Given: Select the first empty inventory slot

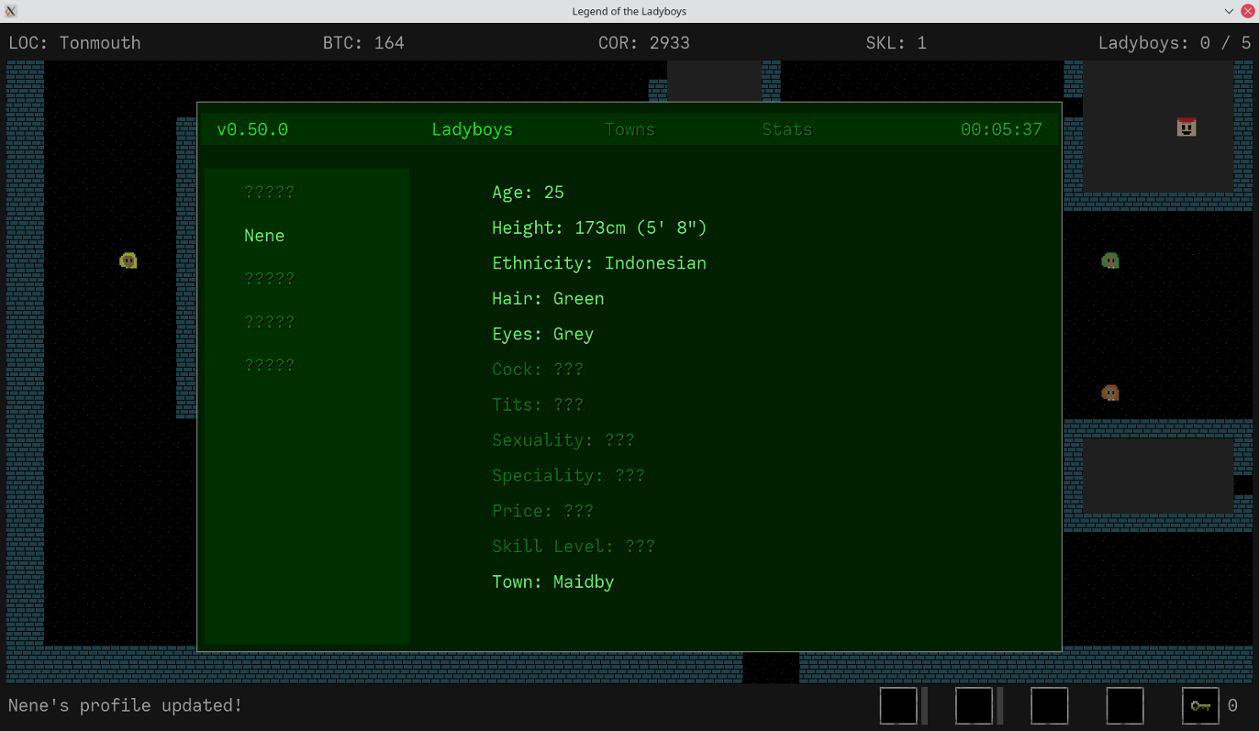Looking at the screenshot, I should [898, 706].
